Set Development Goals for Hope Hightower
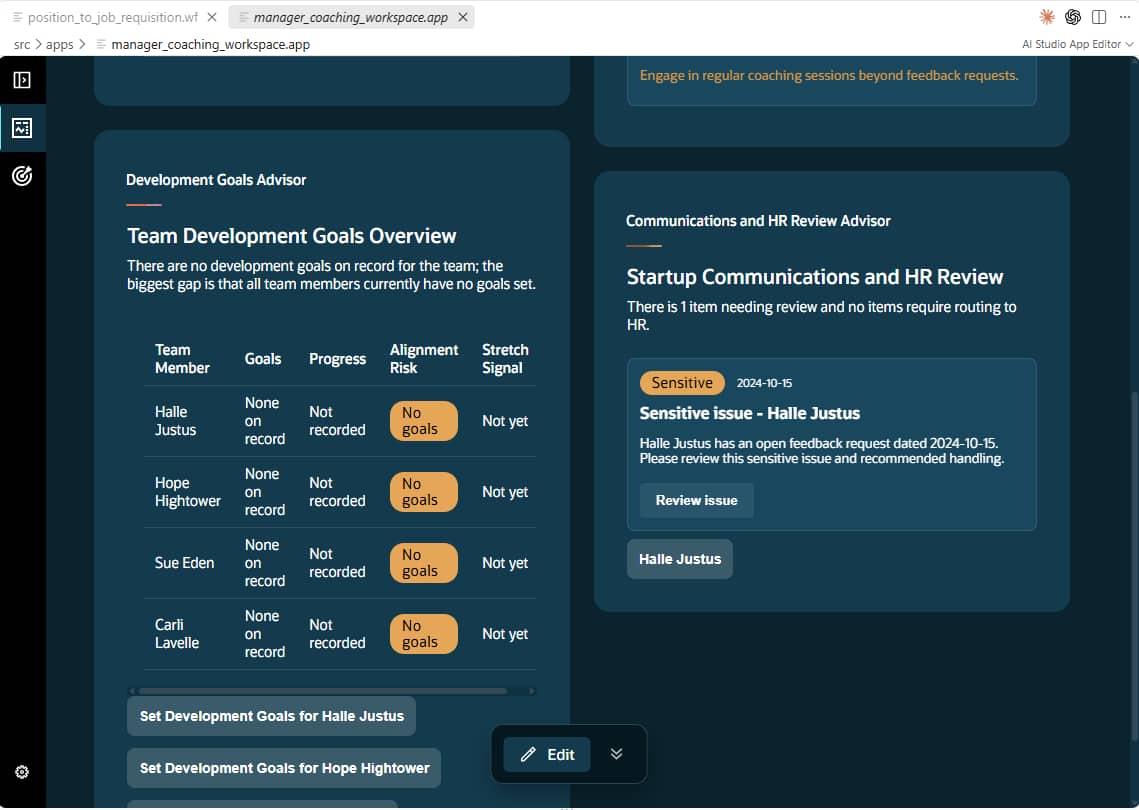 [284, 769]
